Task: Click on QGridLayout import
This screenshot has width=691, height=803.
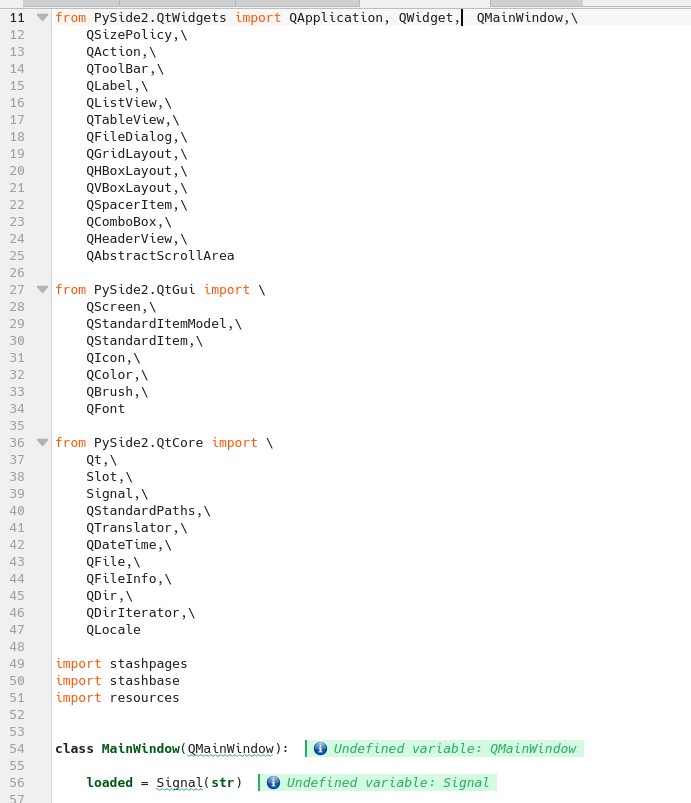Action: pos(129,154)
